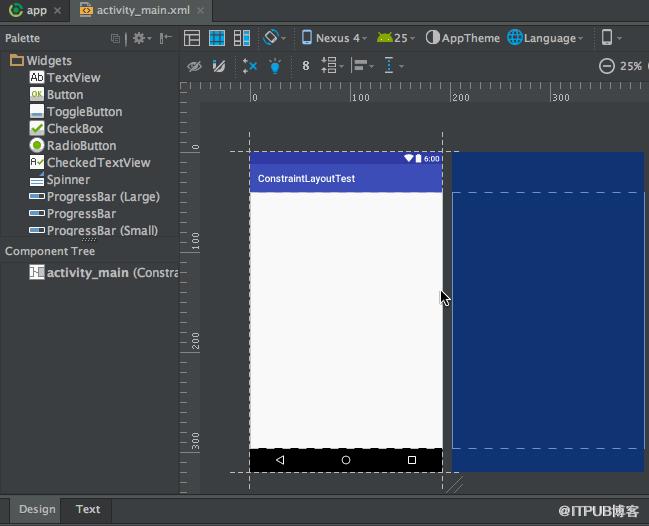
Task: Click the palette settings gear icon
Action: click(142, 38)
